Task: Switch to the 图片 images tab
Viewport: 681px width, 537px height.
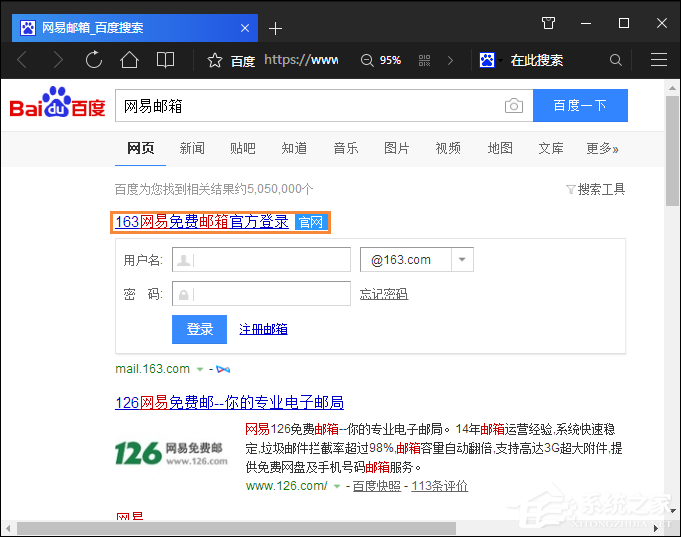Action: pyautogui.click(x=396, y=148)
